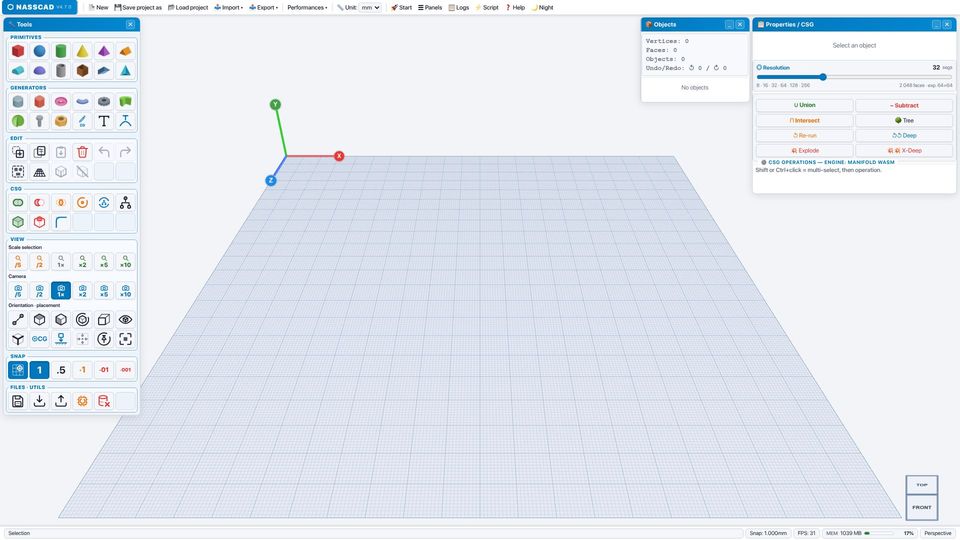Set snap increment to .5

click(x=61, y=370)
